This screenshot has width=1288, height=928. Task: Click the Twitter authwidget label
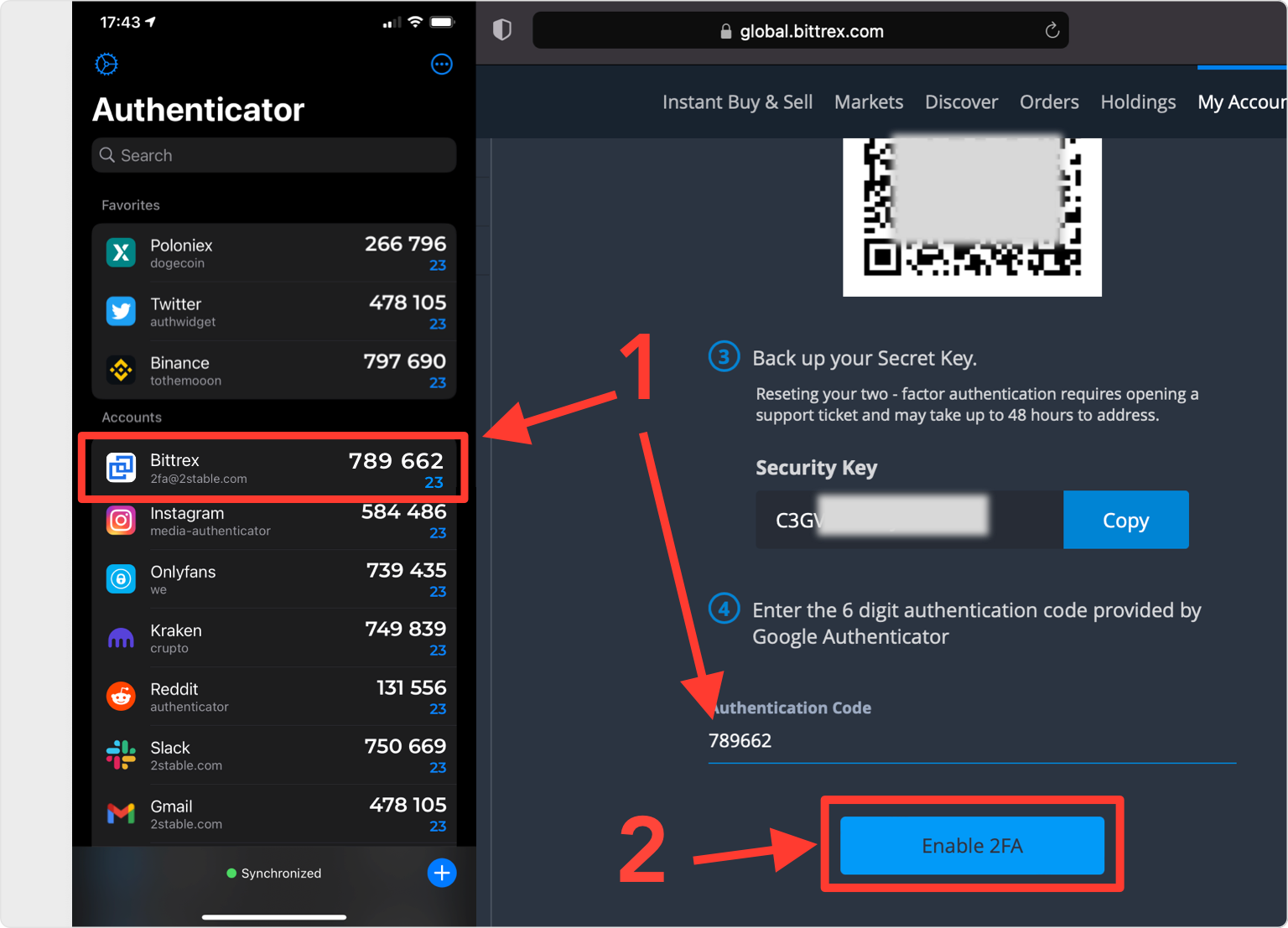(183, 322)
